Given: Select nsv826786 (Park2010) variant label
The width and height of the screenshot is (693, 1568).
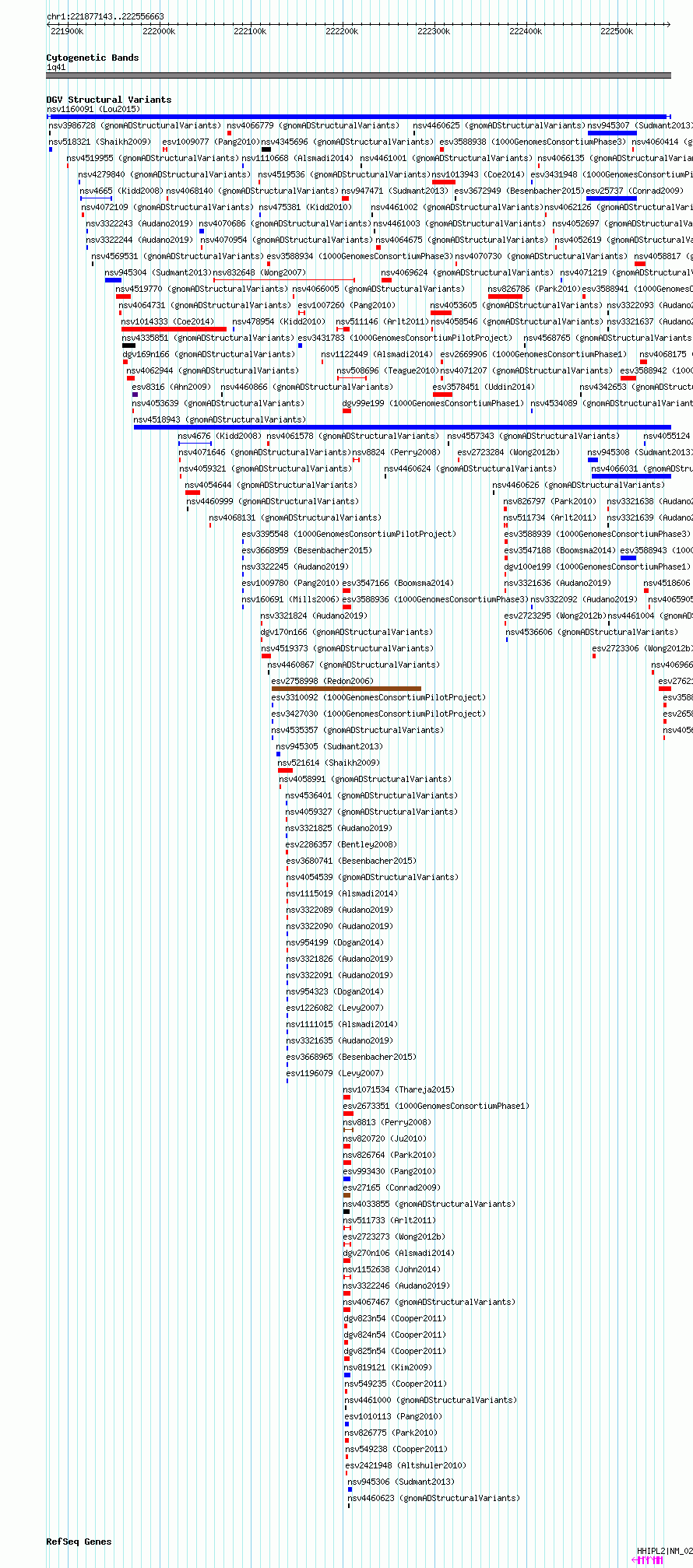Looking at the screenshot, I should pyautogui.click(x=533, y=289).
